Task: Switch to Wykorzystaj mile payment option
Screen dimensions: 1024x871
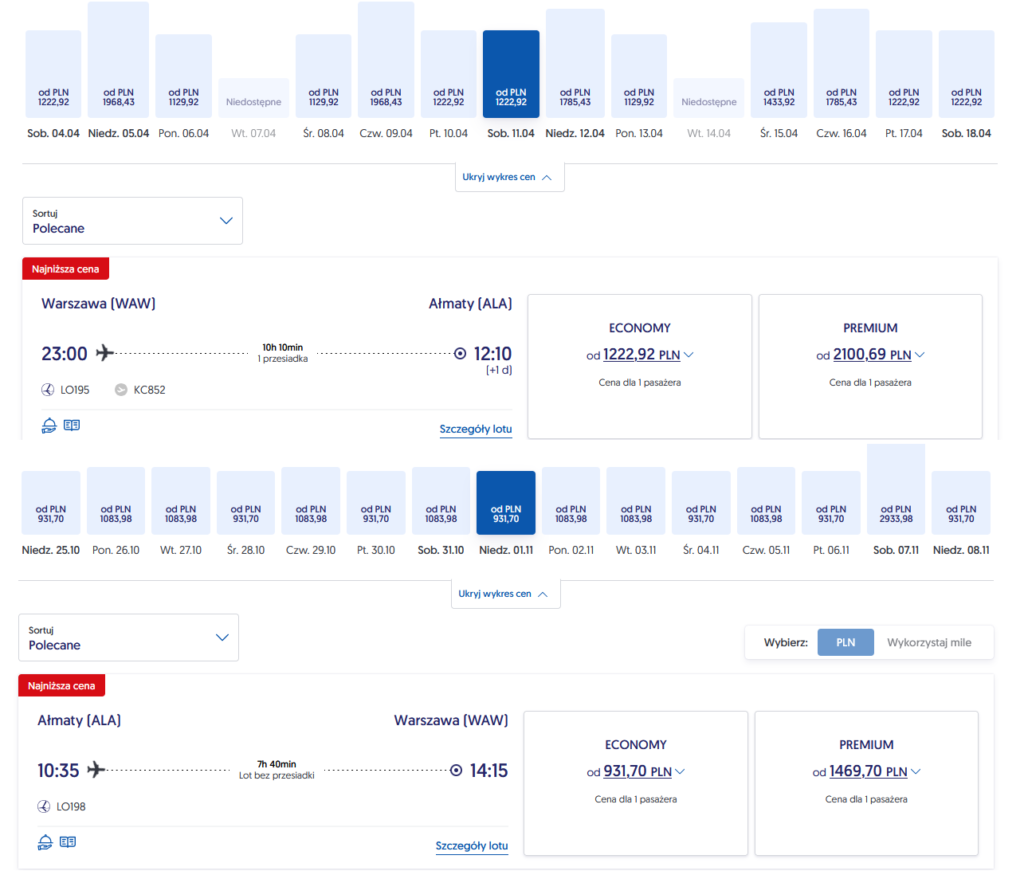Action: pyautogui.click(x=929, y=642)
